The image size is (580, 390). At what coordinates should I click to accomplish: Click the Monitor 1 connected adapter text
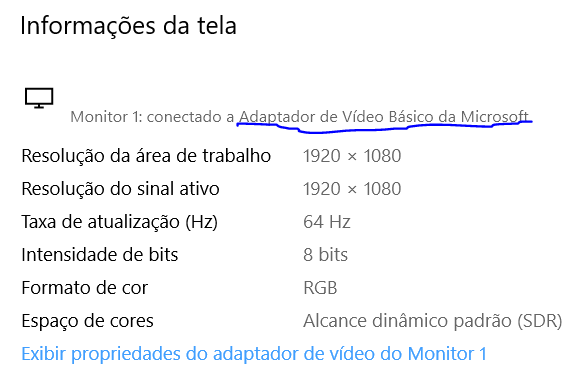(x=300, y=117)
